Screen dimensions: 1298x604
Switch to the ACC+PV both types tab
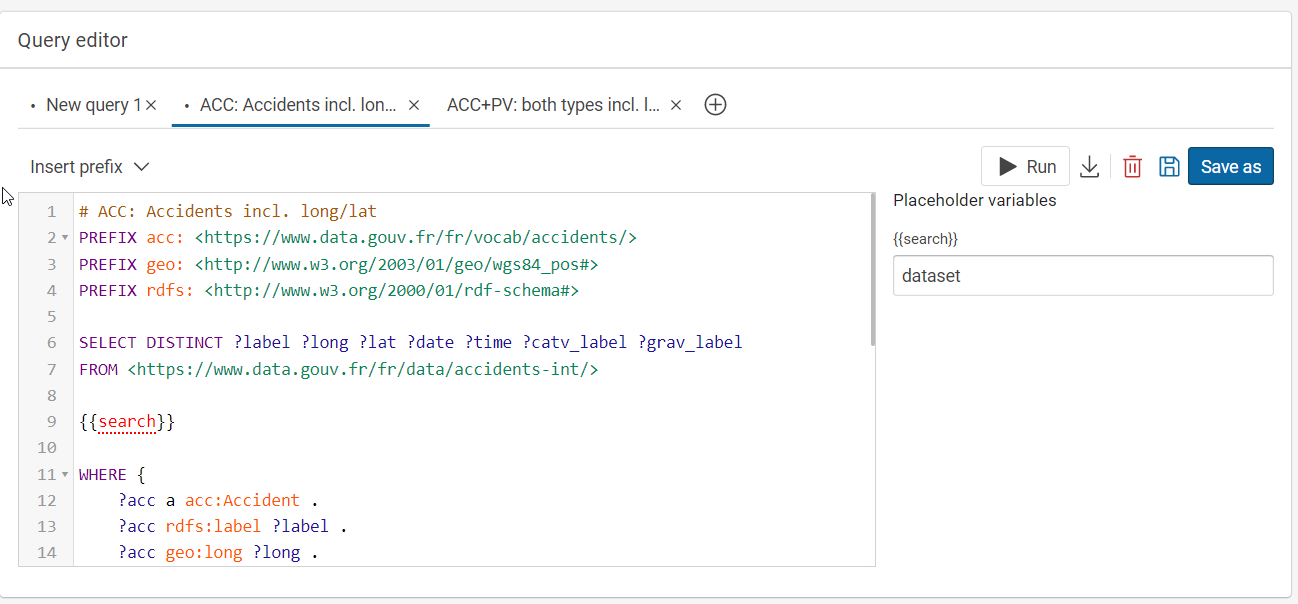point(553,105)
